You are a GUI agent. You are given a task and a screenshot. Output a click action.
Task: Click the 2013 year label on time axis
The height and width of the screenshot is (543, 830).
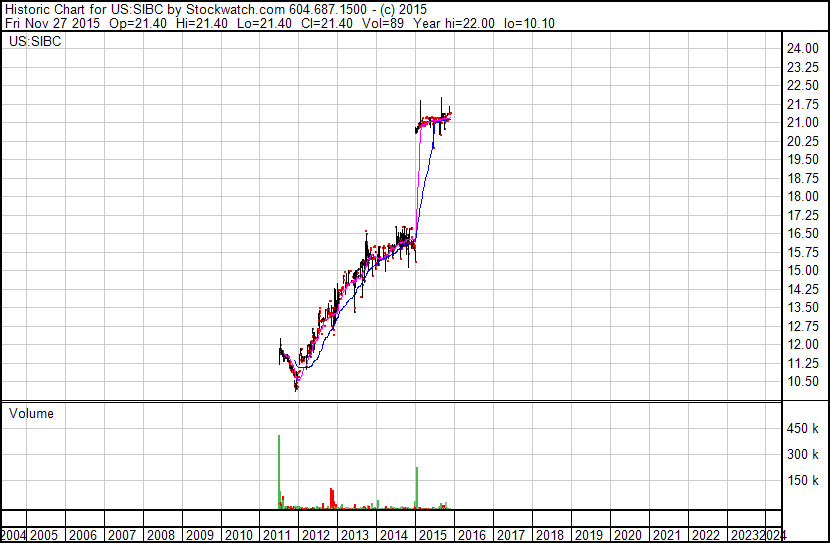354,535
